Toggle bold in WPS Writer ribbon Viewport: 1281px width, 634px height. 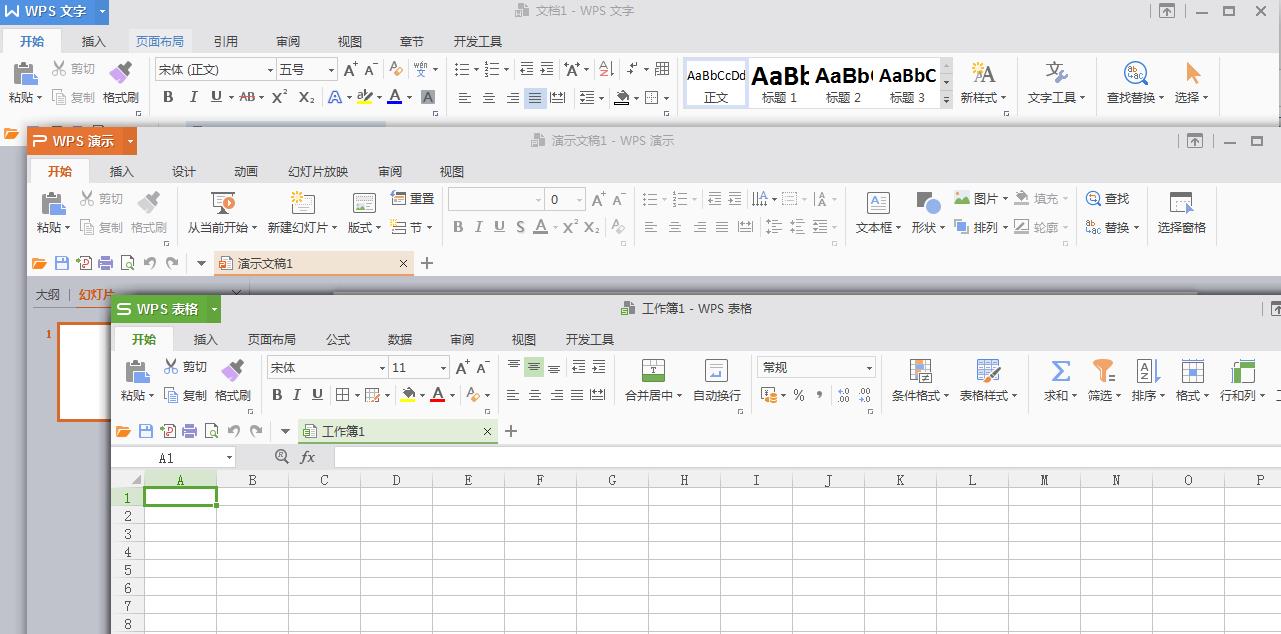(x=168, y=97)
